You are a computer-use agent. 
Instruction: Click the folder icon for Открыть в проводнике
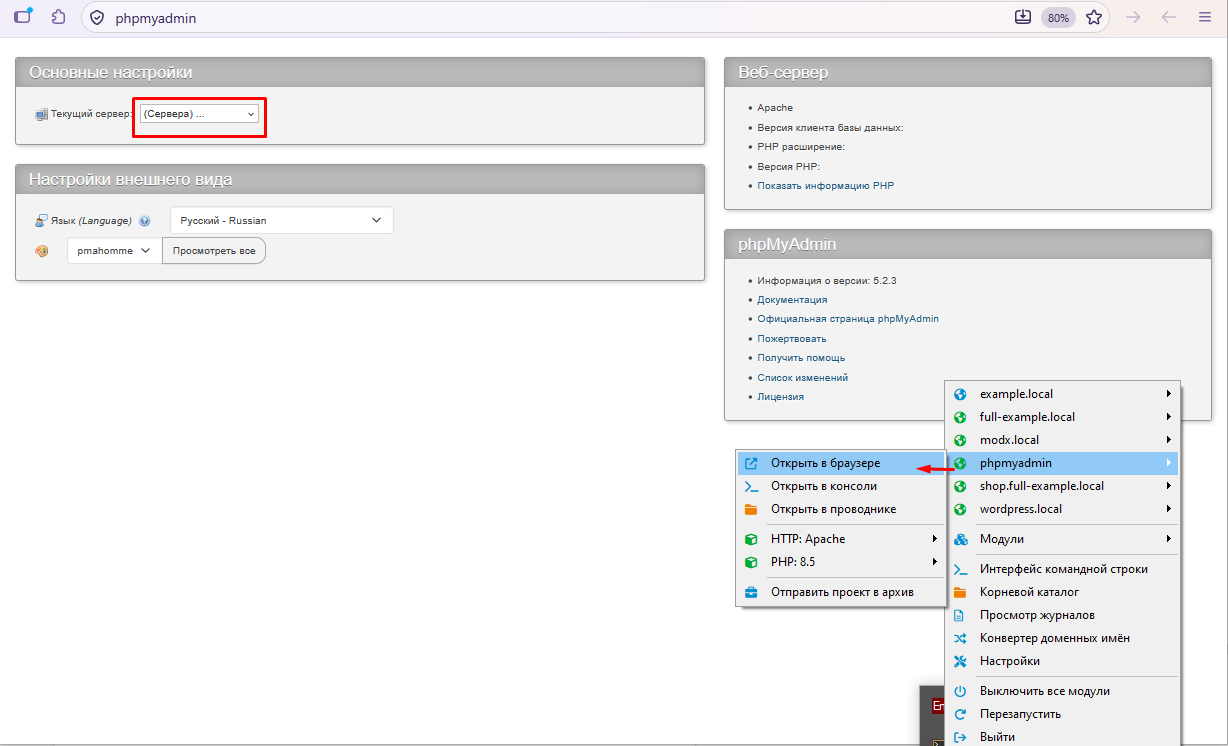751,509
